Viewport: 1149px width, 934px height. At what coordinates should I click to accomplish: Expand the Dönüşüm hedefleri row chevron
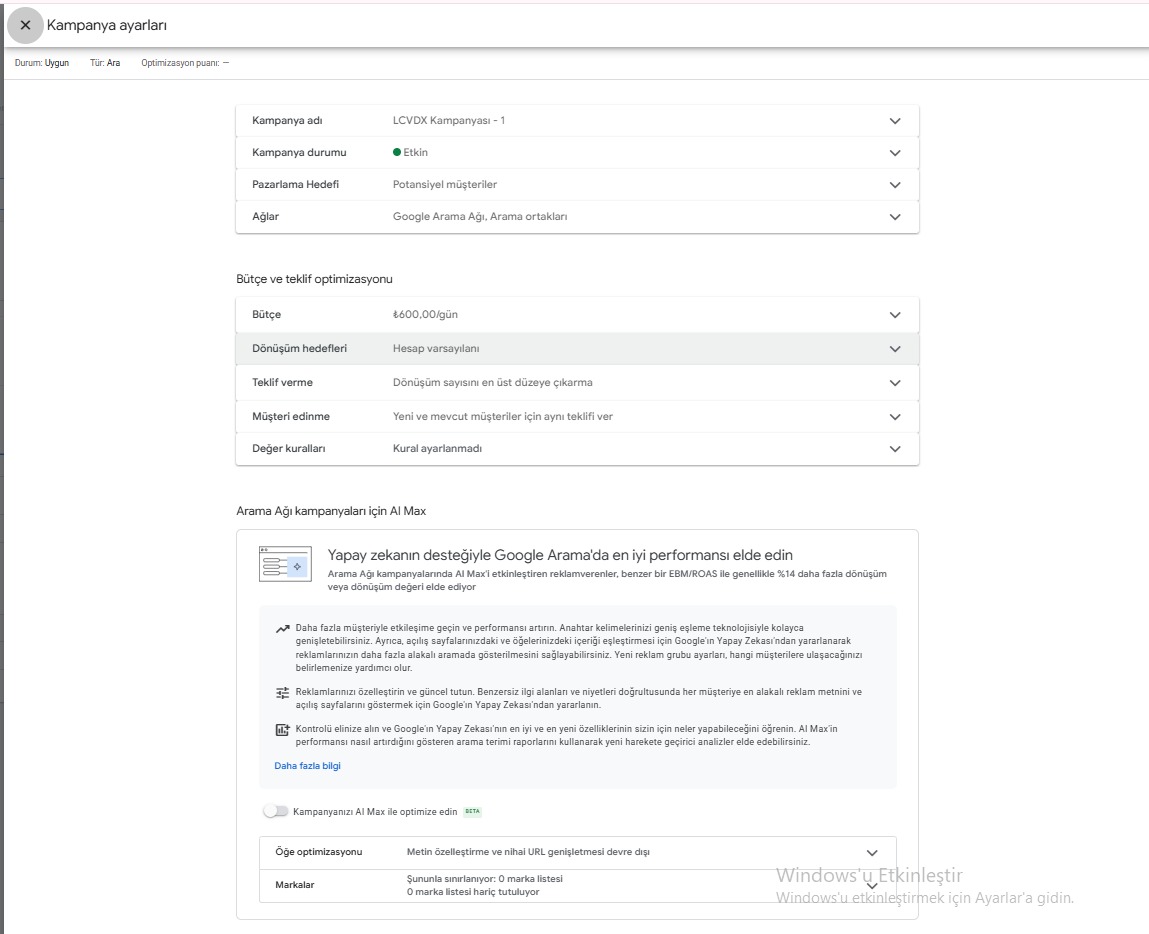[895, 349]
